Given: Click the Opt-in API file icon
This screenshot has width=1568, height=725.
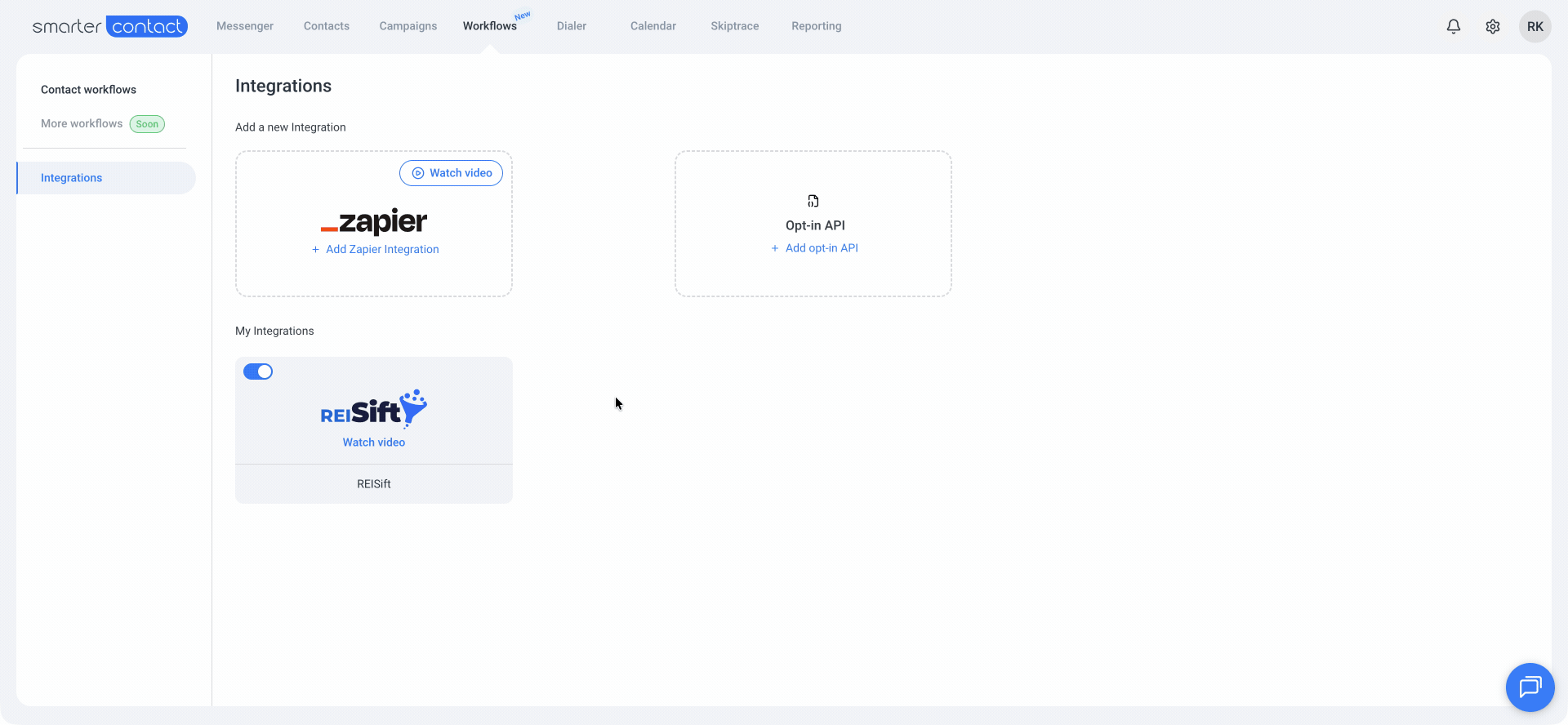Looking at the screenshot, I should click(813, 201).
